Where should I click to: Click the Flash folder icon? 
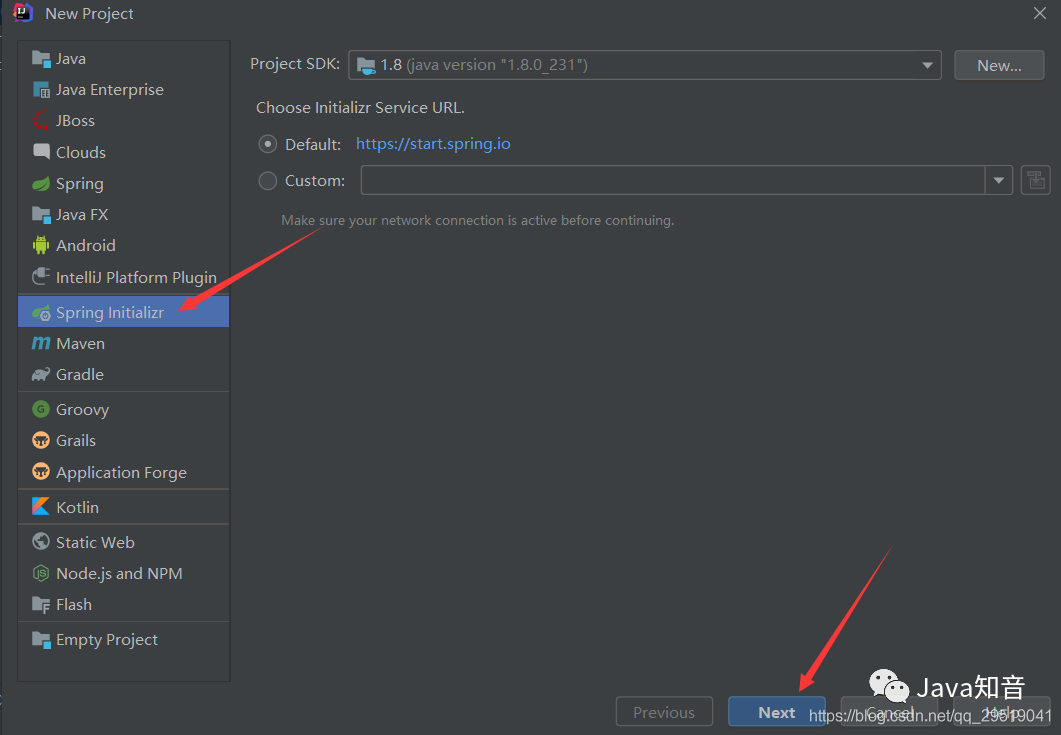click(x=41, y=604)
